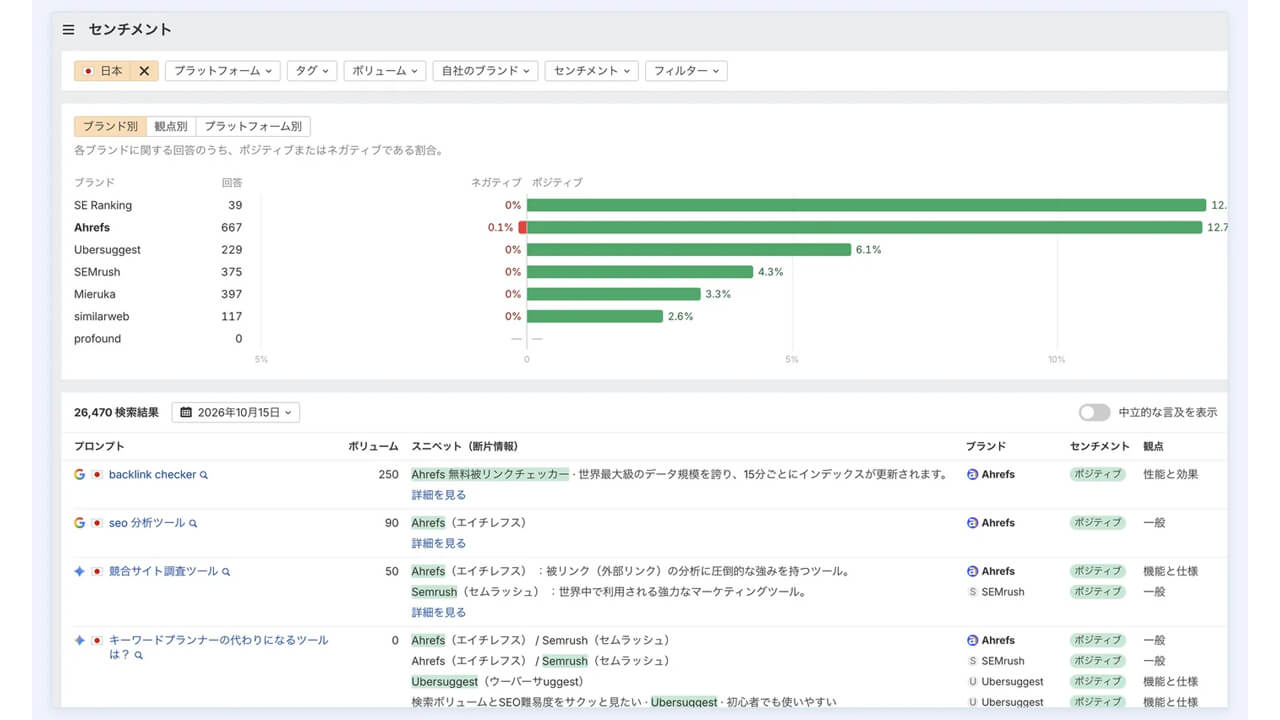
Task: Open 詳細を見る under 競合サイト調査ツール snippet
Action: [439, 612]
